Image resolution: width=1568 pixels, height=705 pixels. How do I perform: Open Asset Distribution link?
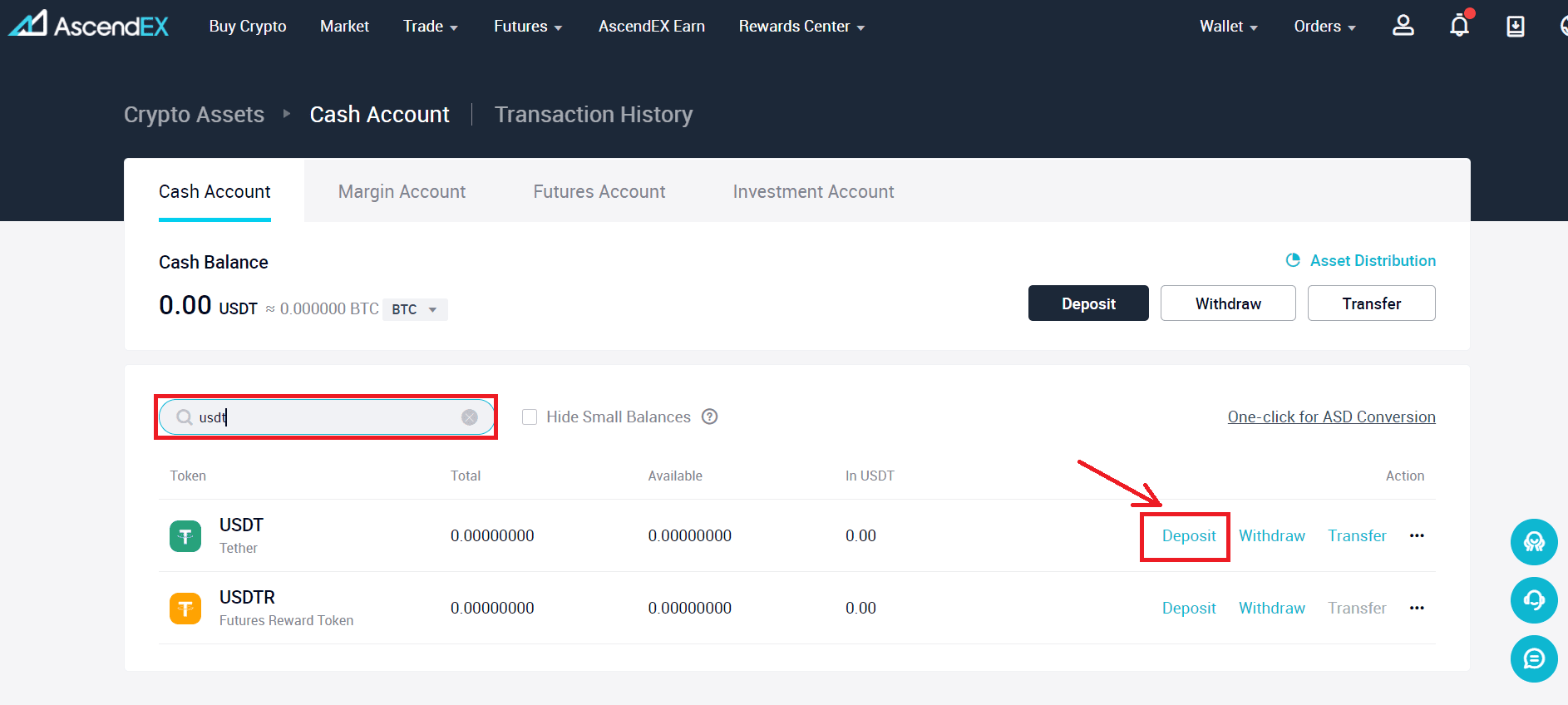1373,260
